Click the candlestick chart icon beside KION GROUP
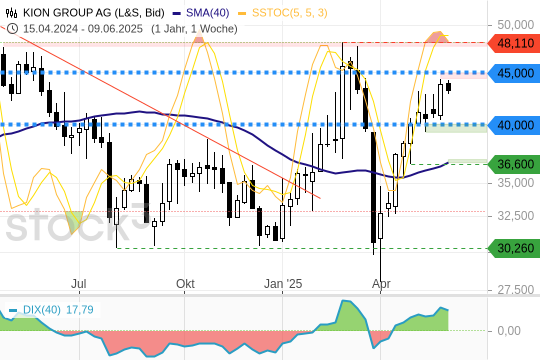The width and height of the screenshot is (540, 360). (11, 13)
